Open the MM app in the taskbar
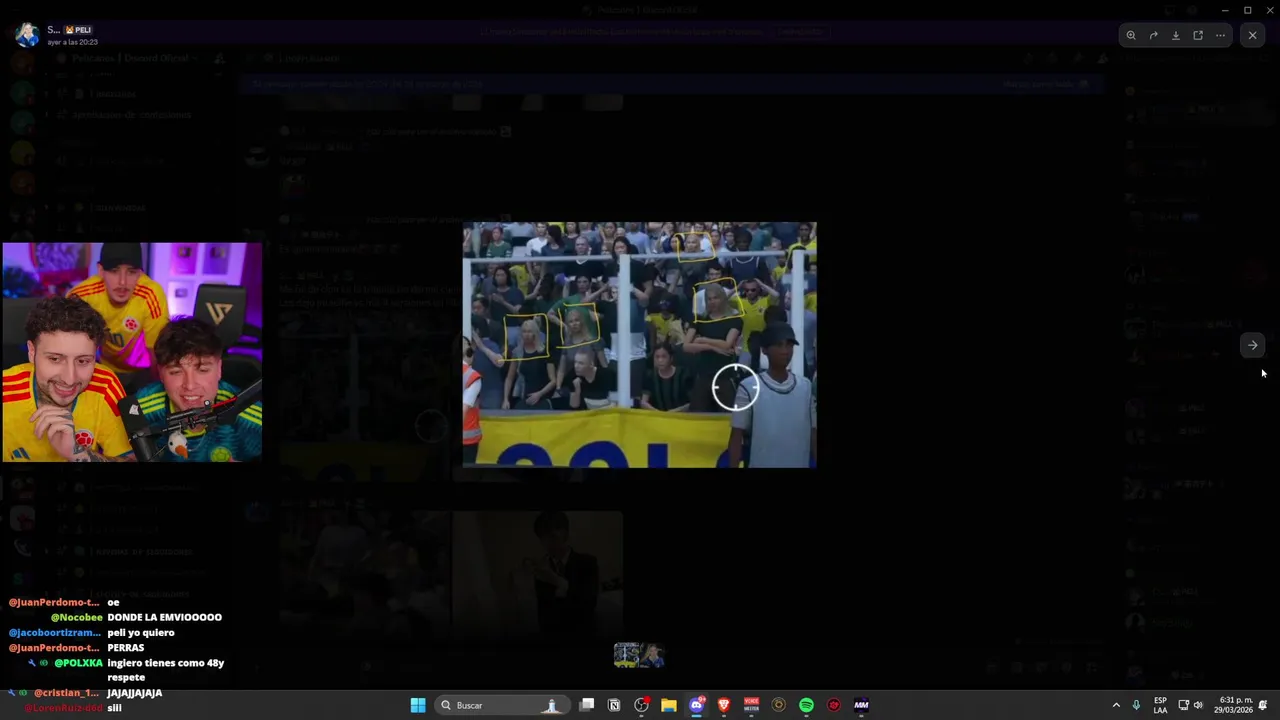1280x720 pixels. [861, 705]
